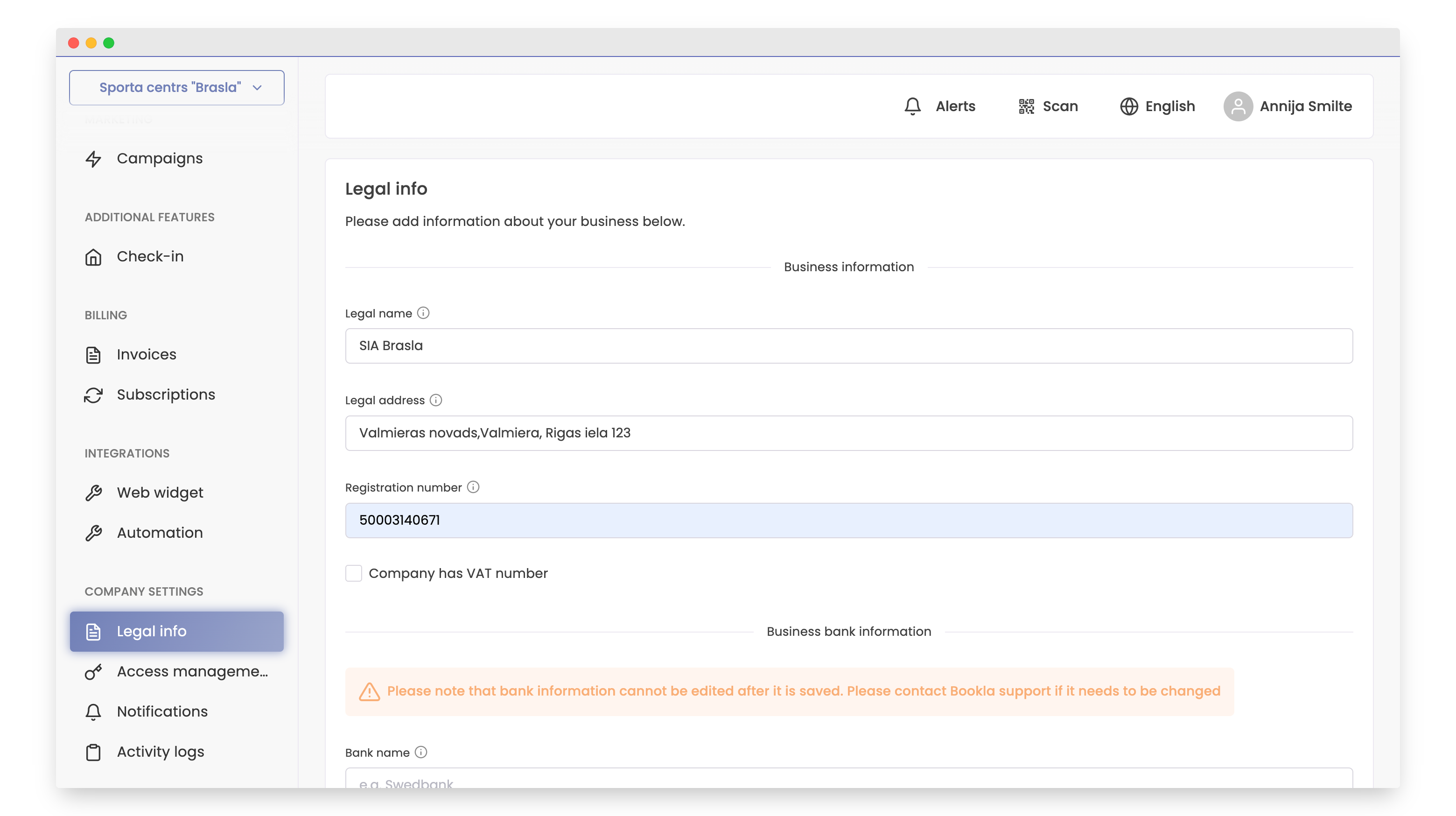The image size is (1456, 816).
Task: Click the user avatar icon
Action: 1237,106
